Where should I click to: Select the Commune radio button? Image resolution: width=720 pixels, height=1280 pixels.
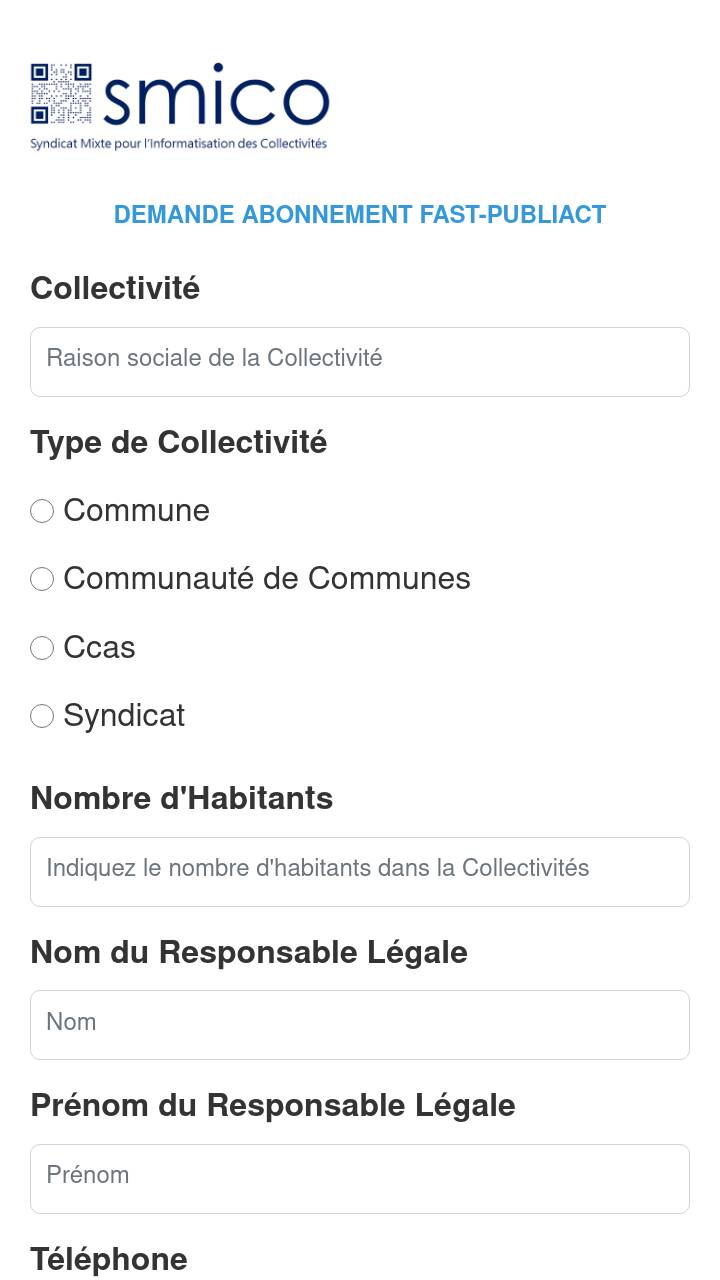point(42,511)
